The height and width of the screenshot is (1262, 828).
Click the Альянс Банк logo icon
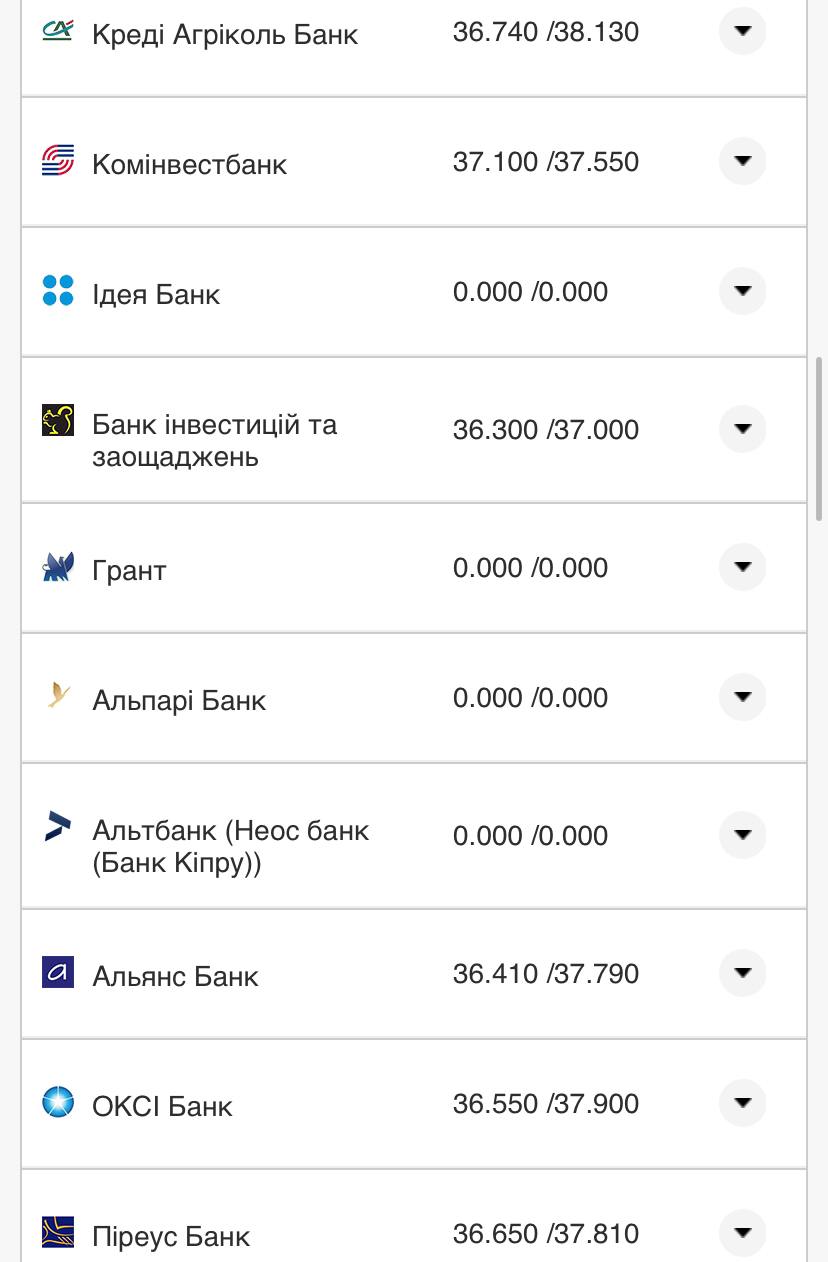[x=58, y=972]
